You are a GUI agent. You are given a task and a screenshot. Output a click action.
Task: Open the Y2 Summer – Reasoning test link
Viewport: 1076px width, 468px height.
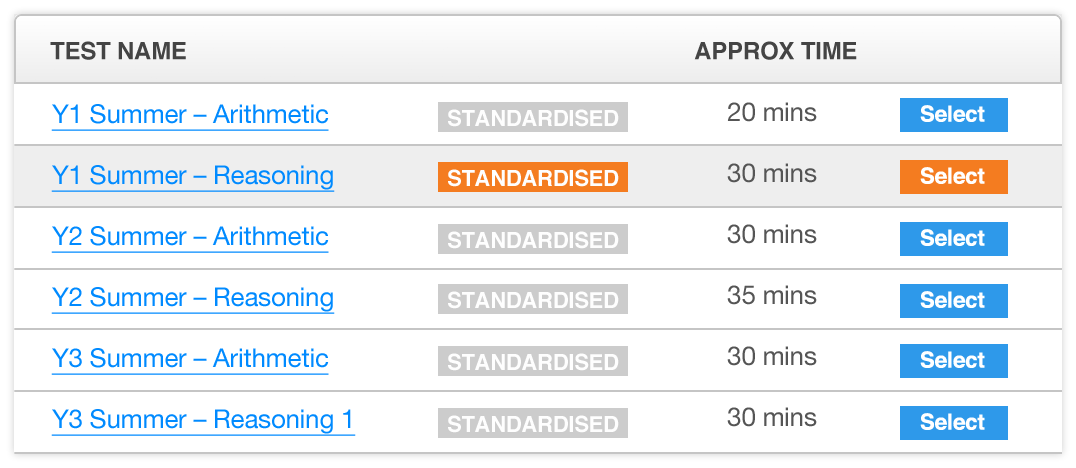[193, 298]
